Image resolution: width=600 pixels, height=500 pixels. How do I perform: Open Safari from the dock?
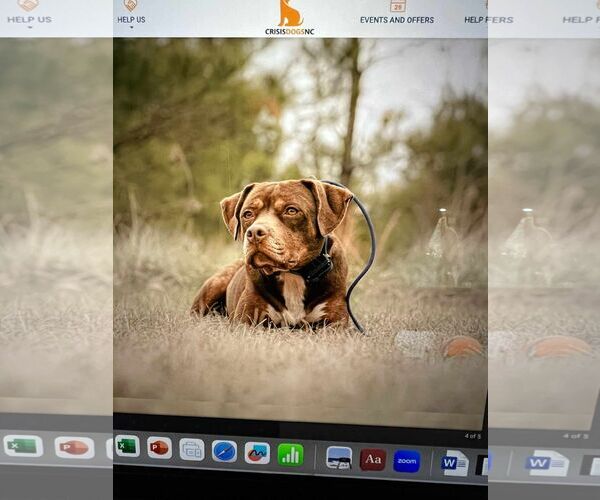point(224,451)
